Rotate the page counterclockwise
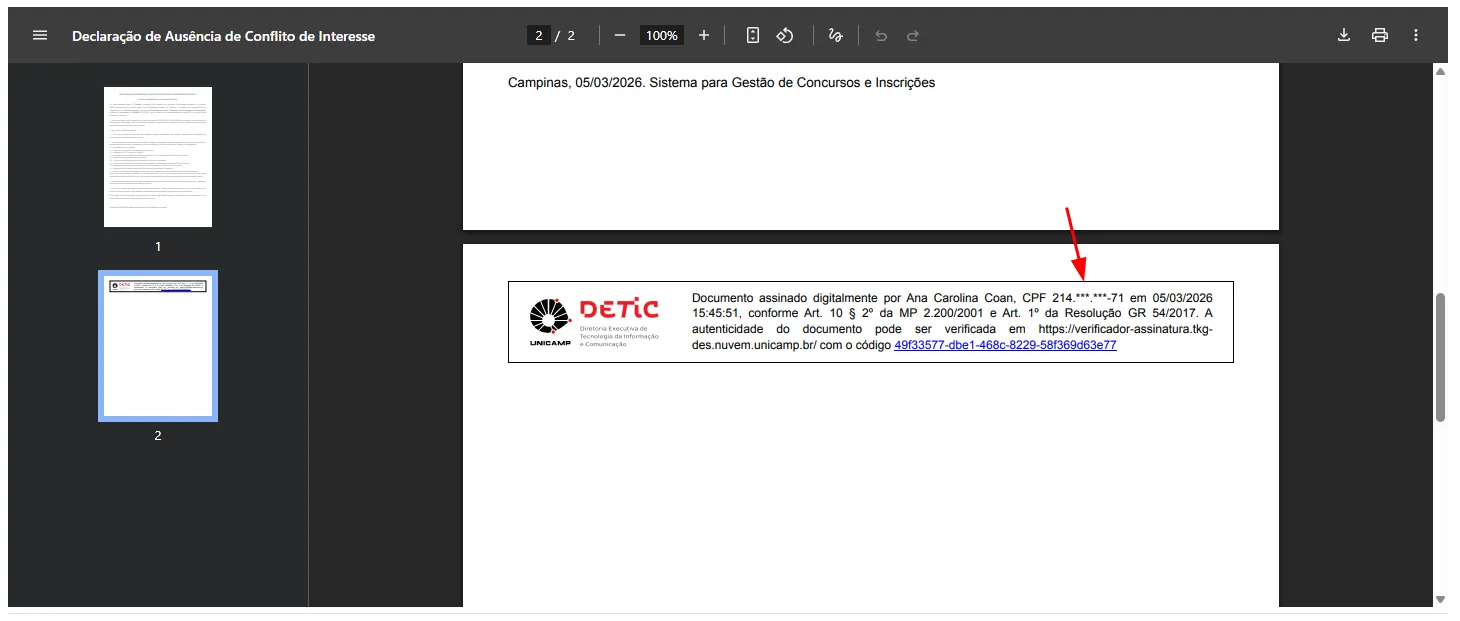This screenshot has height=621, width=1460. [785, 35]
